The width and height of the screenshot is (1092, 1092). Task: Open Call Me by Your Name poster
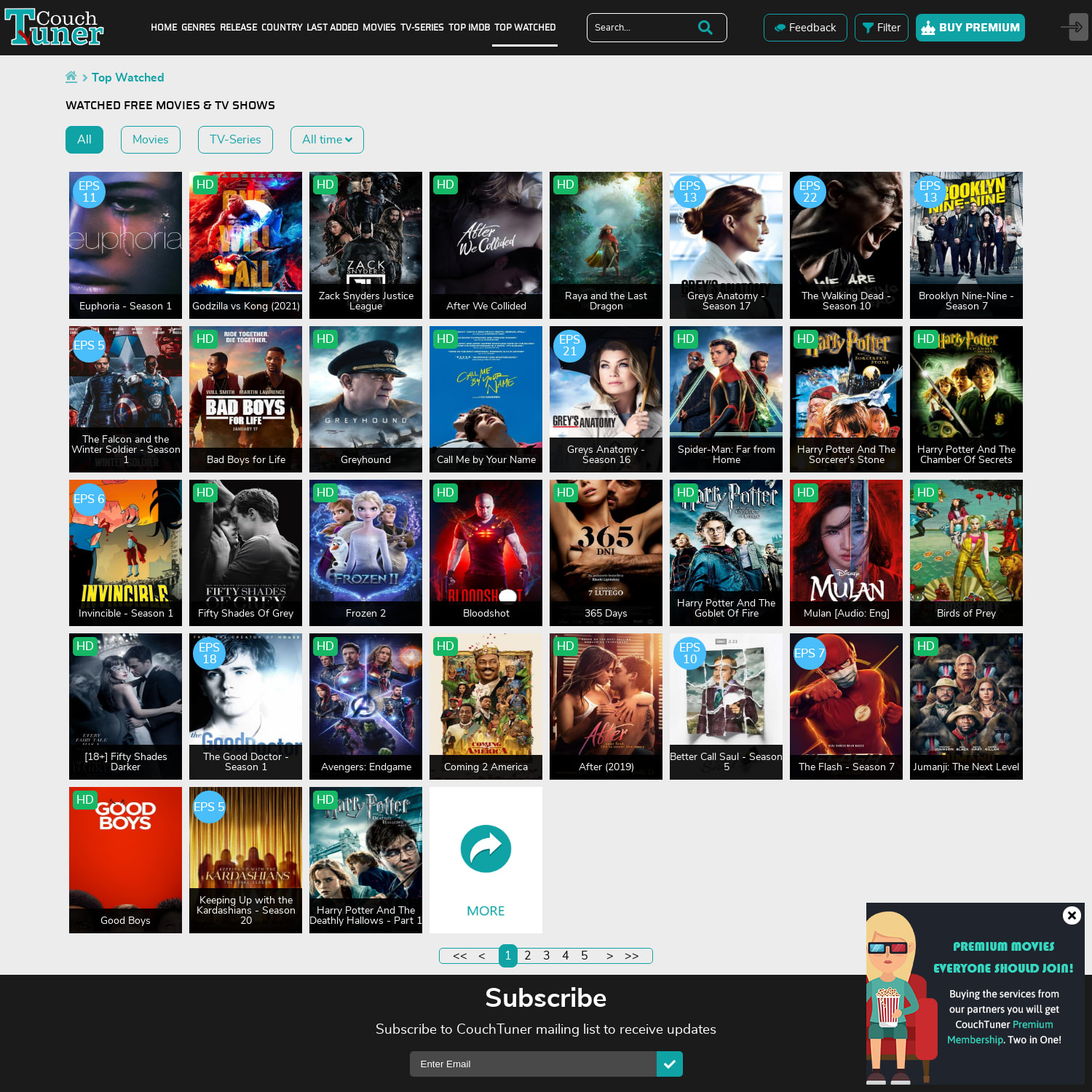click(x=486, y=399)
